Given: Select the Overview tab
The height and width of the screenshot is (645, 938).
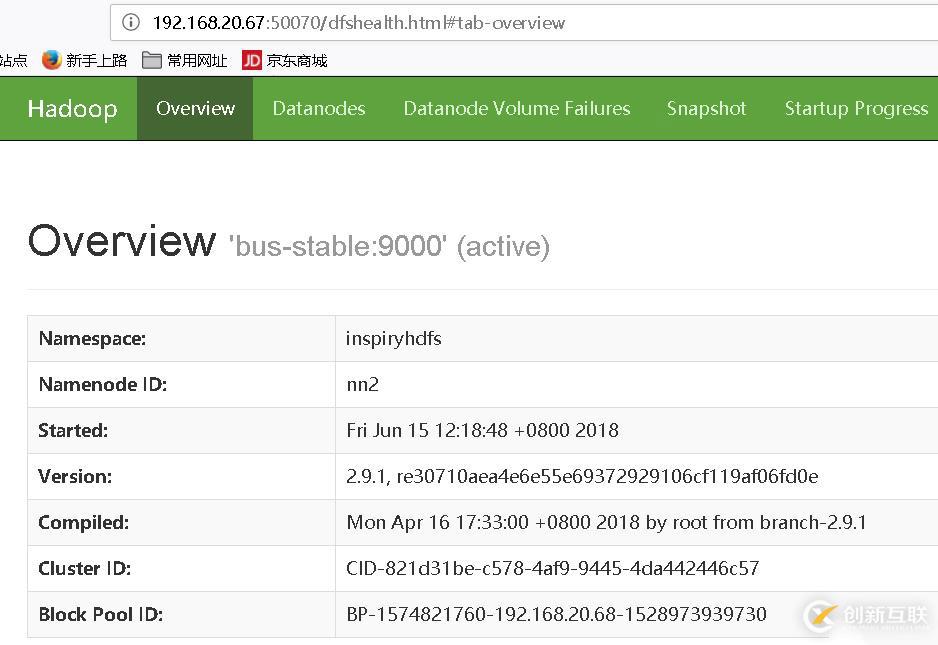Looking at the screenshot, I should [x=195, y=108].
